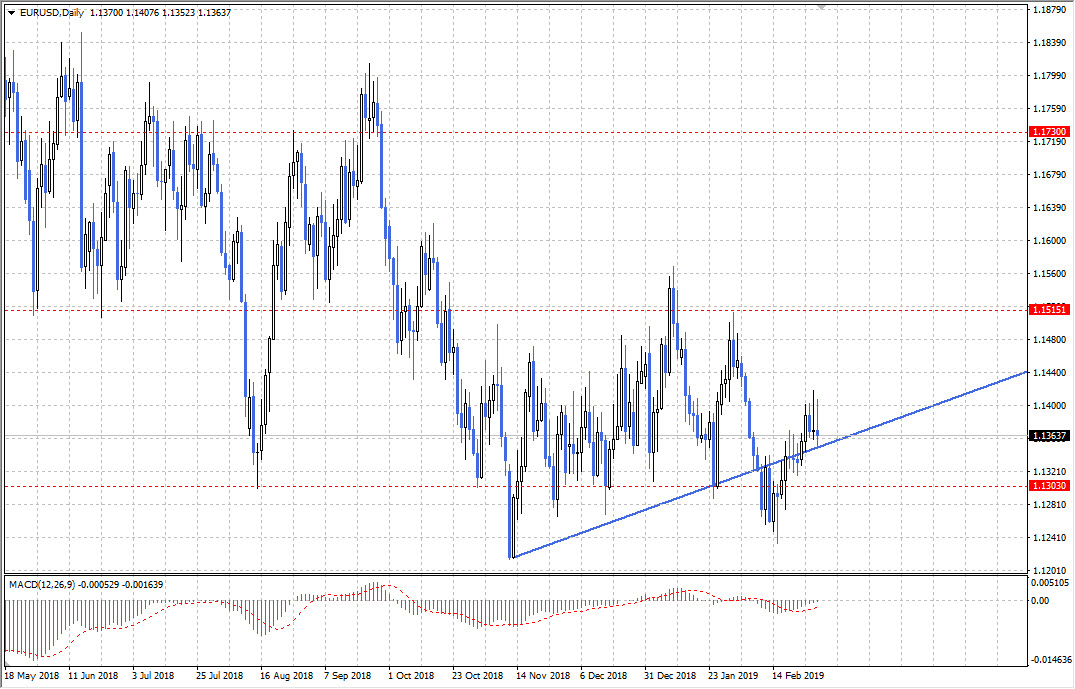
Task: Click the 3 Jul 2018 date label
Action: pyautogui.click(x=154, y=675)
